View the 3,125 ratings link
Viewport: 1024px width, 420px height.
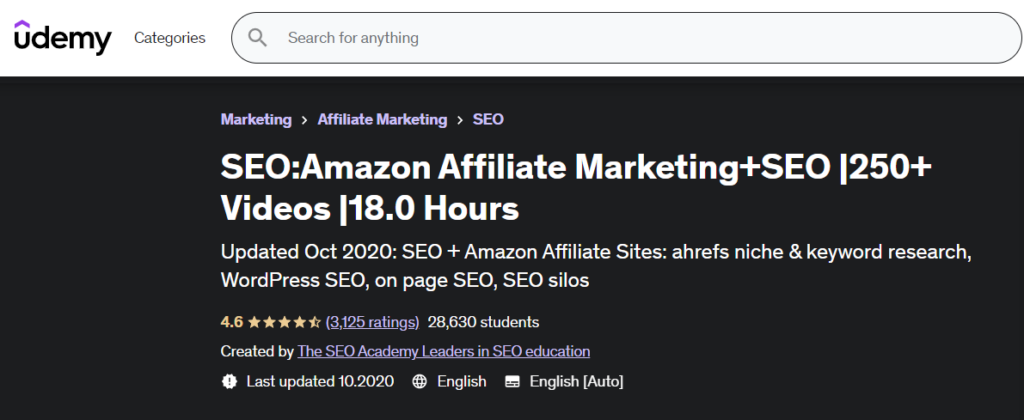point(372,322)
